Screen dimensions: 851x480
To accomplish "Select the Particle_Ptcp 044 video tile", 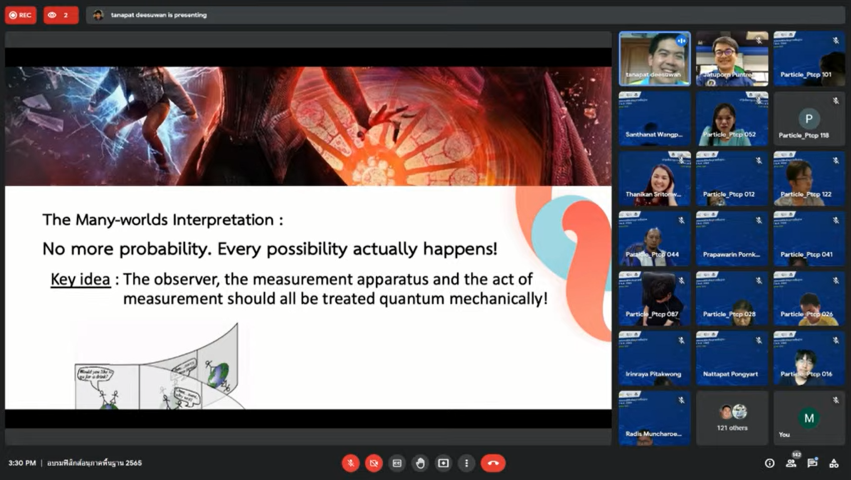I will tap(655, 238).
